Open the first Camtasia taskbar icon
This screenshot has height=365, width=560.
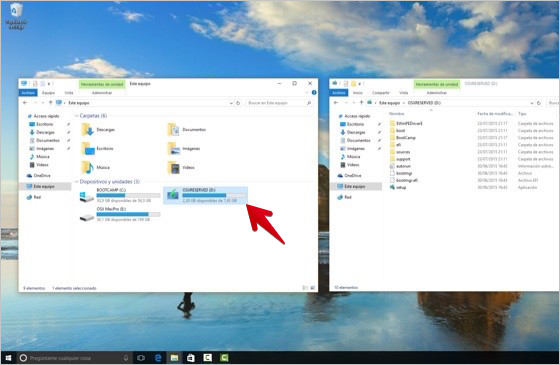click(208, 358)
